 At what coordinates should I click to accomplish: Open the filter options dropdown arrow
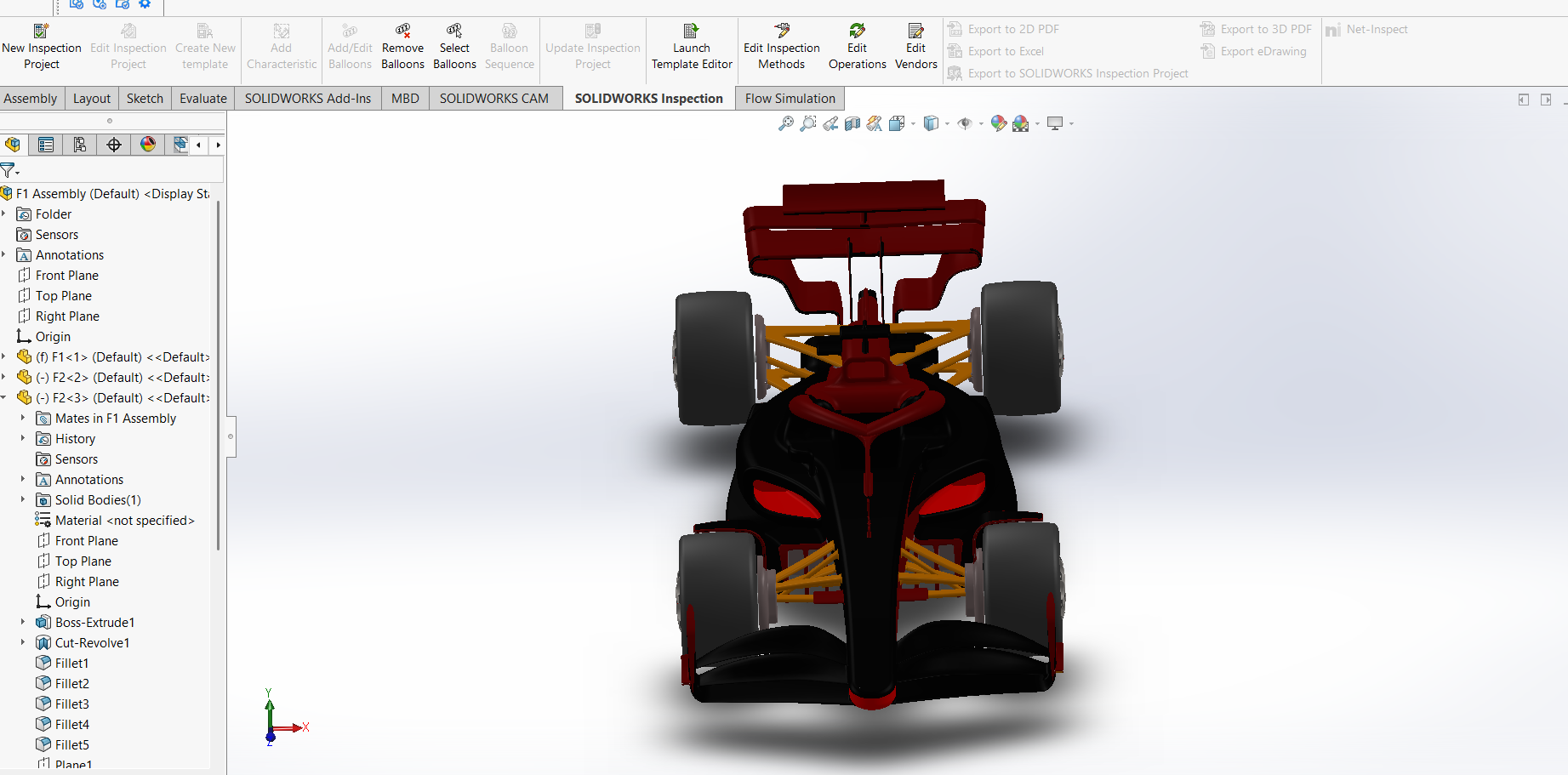[x=18, y=171]
